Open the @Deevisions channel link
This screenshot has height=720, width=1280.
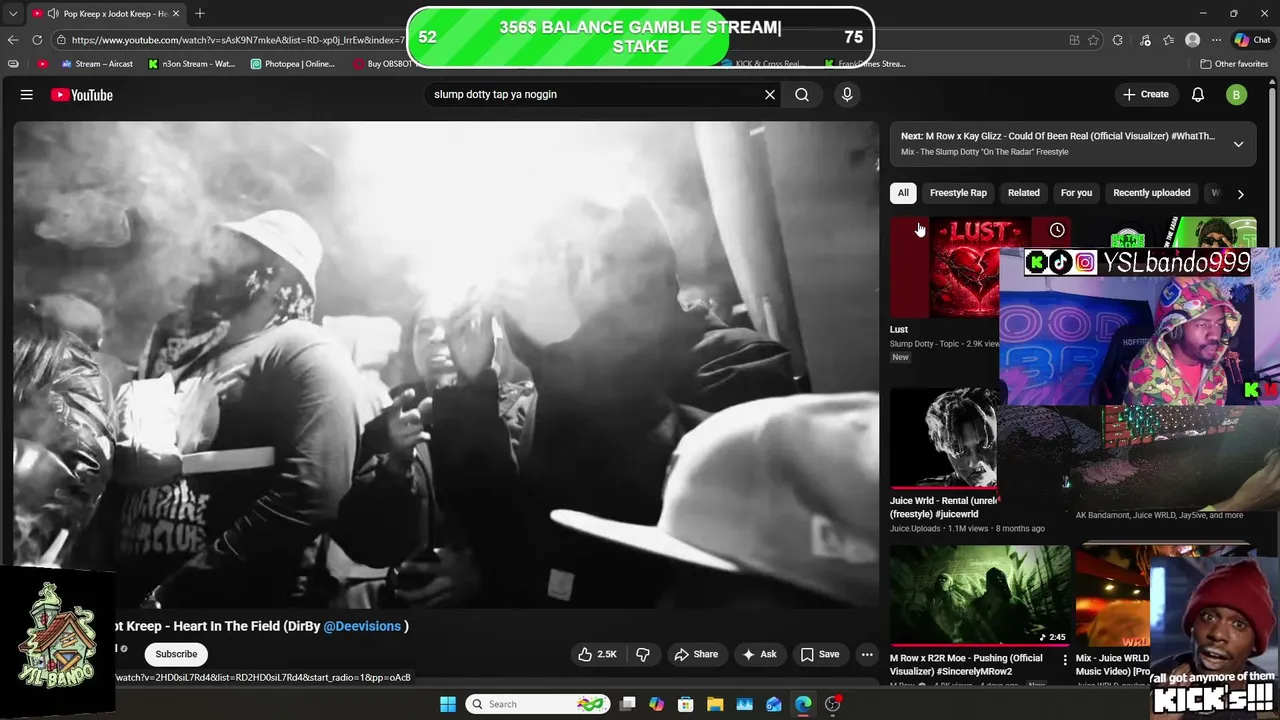pos(362,626)
